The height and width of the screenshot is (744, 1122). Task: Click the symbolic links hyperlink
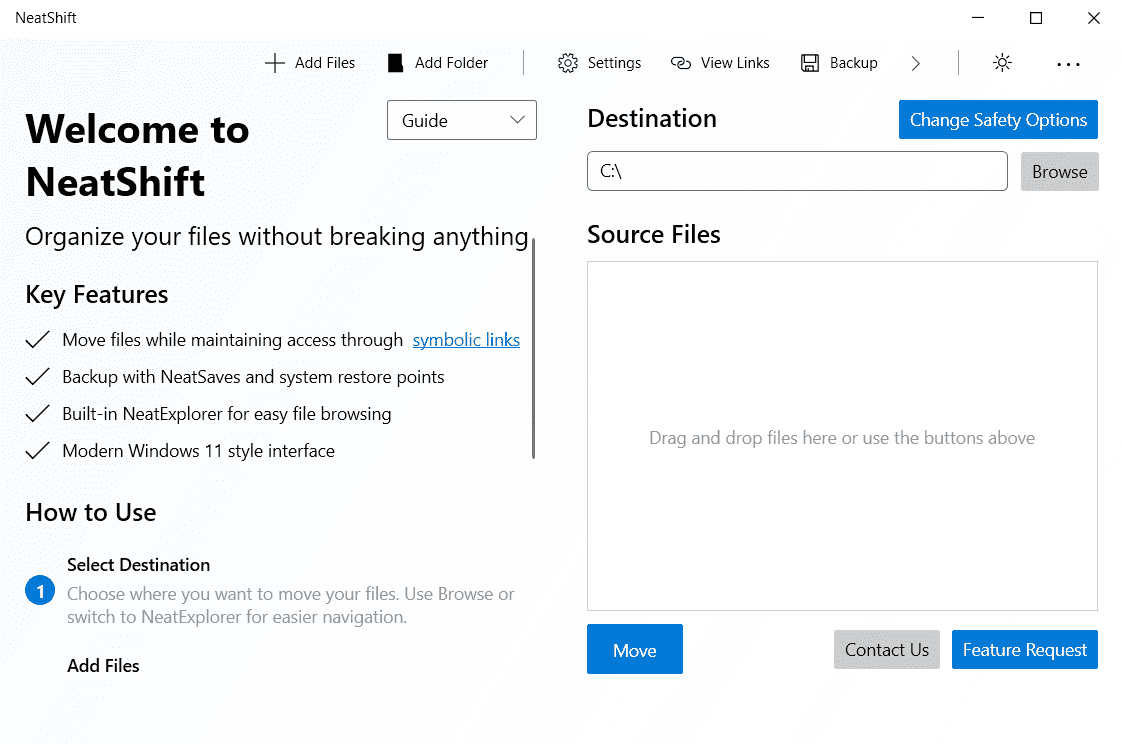tap(466, 340)
